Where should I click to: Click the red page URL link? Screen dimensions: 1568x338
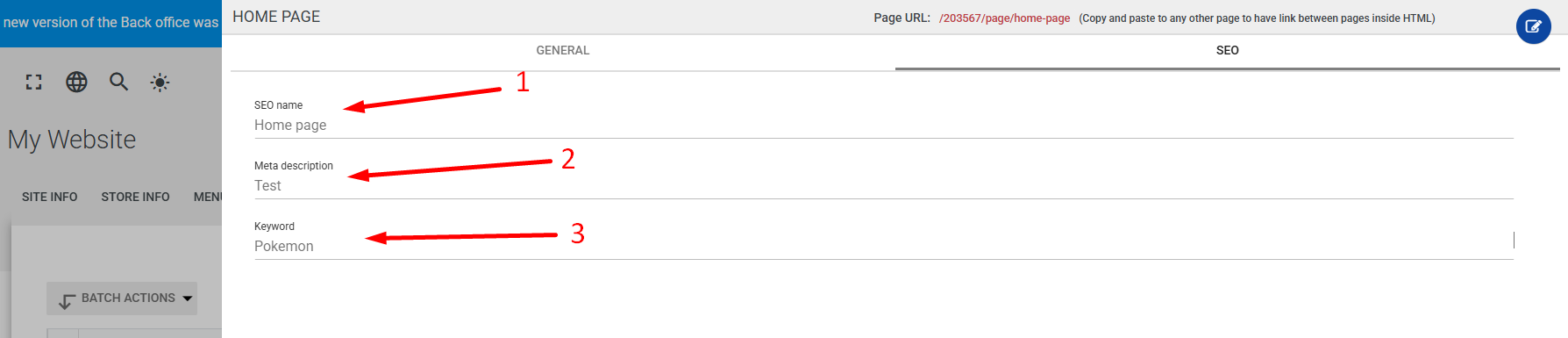(1004, 18)
